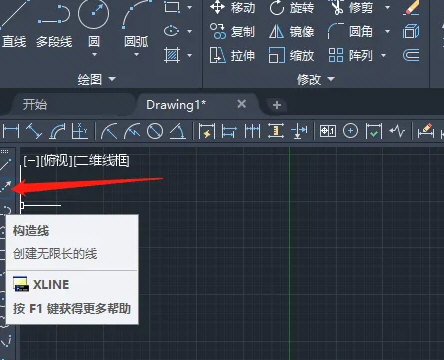Select the Jogged radius dimension tool

(x=132, y=131)
